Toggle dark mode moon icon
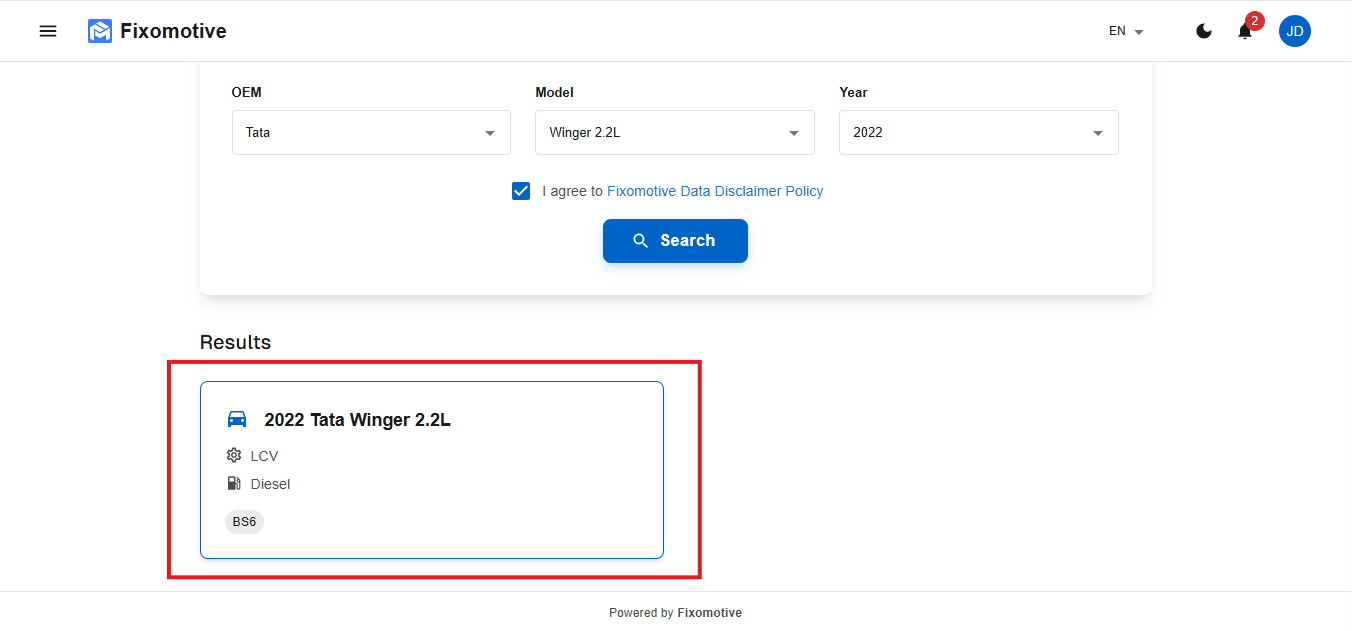The height and width of the screenshot is (631, 1352). [x=1204, y=31]
